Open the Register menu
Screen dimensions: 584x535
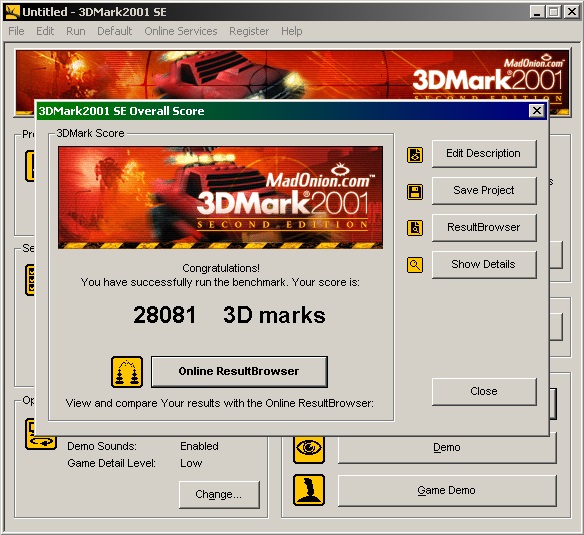(x=249, y=31)
